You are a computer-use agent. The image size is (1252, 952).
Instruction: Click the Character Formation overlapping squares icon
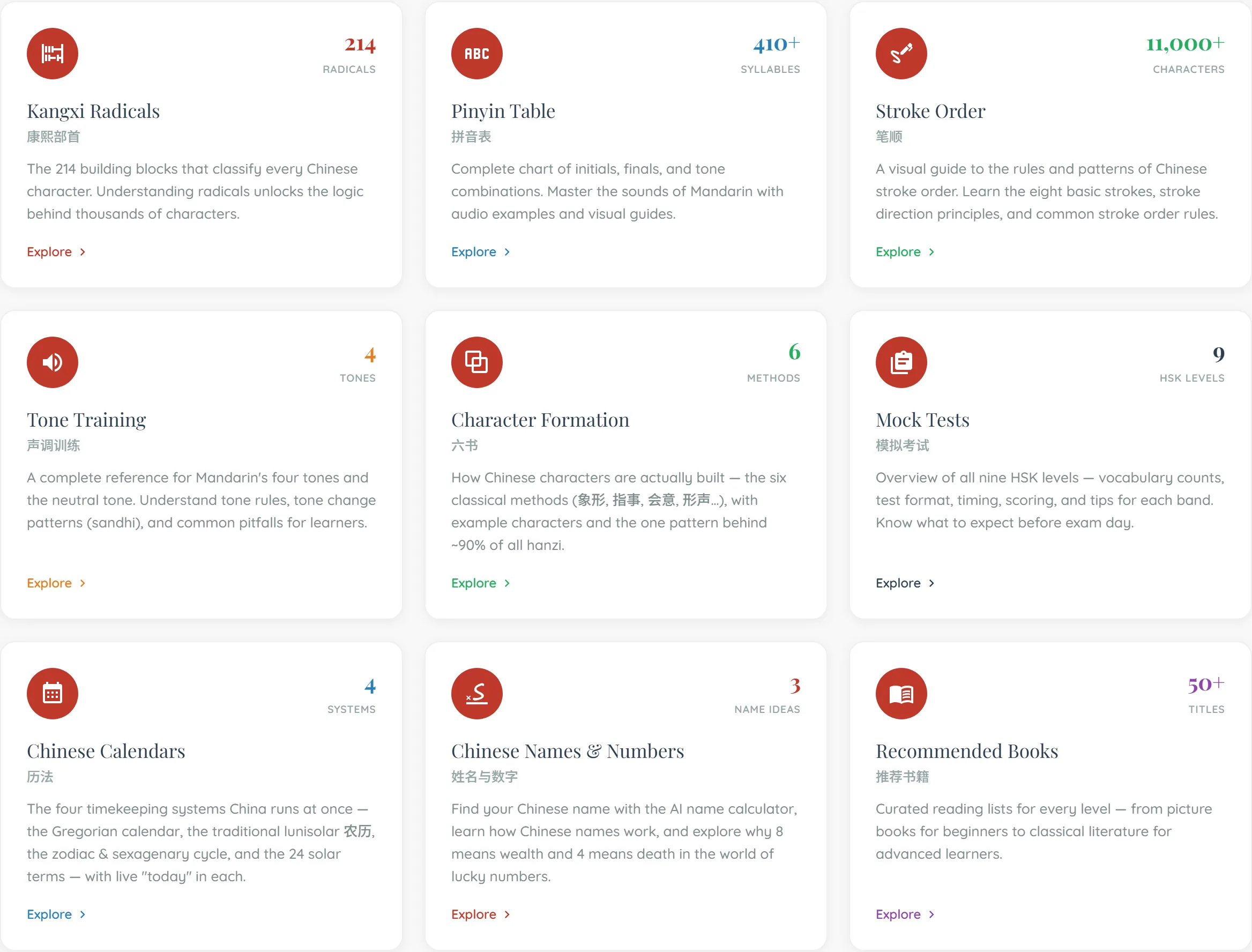click(x=476, y=363)
